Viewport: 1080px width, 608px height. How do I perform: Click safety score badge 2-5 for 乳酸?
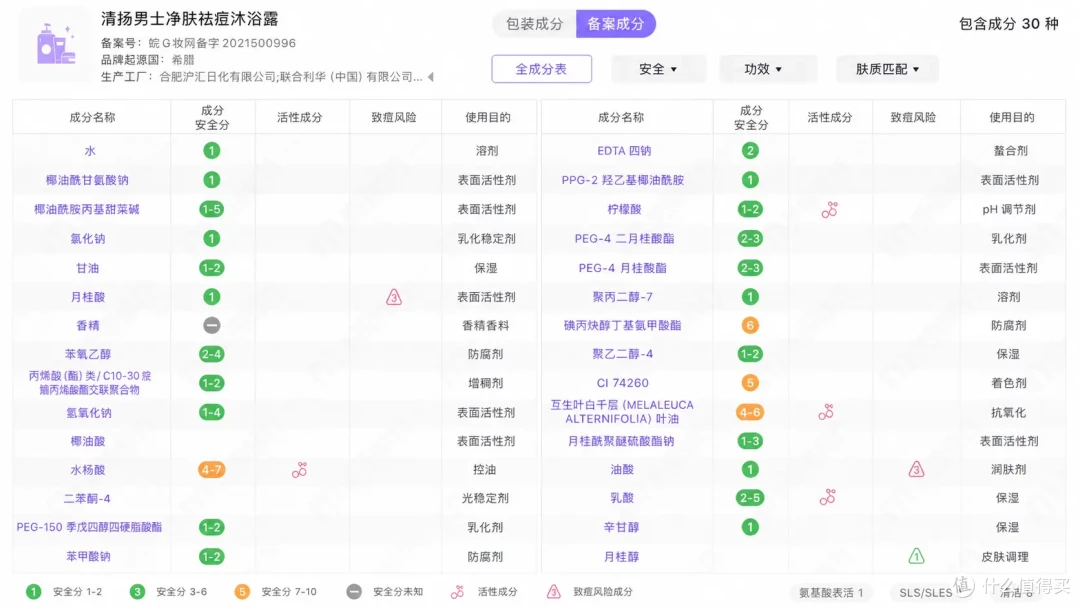point(750,498)
